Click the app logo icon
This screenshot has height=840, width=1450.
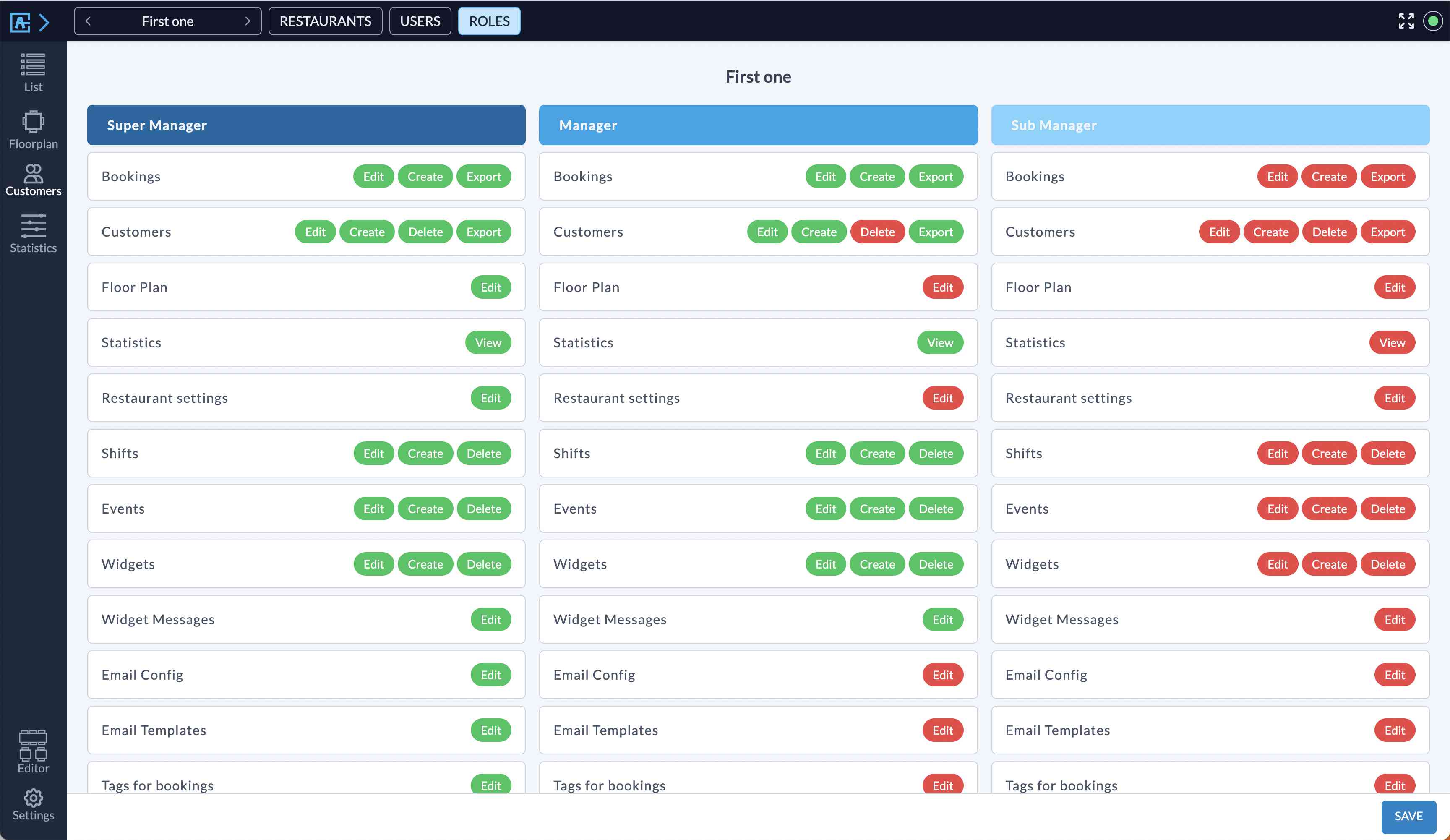[21, 22]
